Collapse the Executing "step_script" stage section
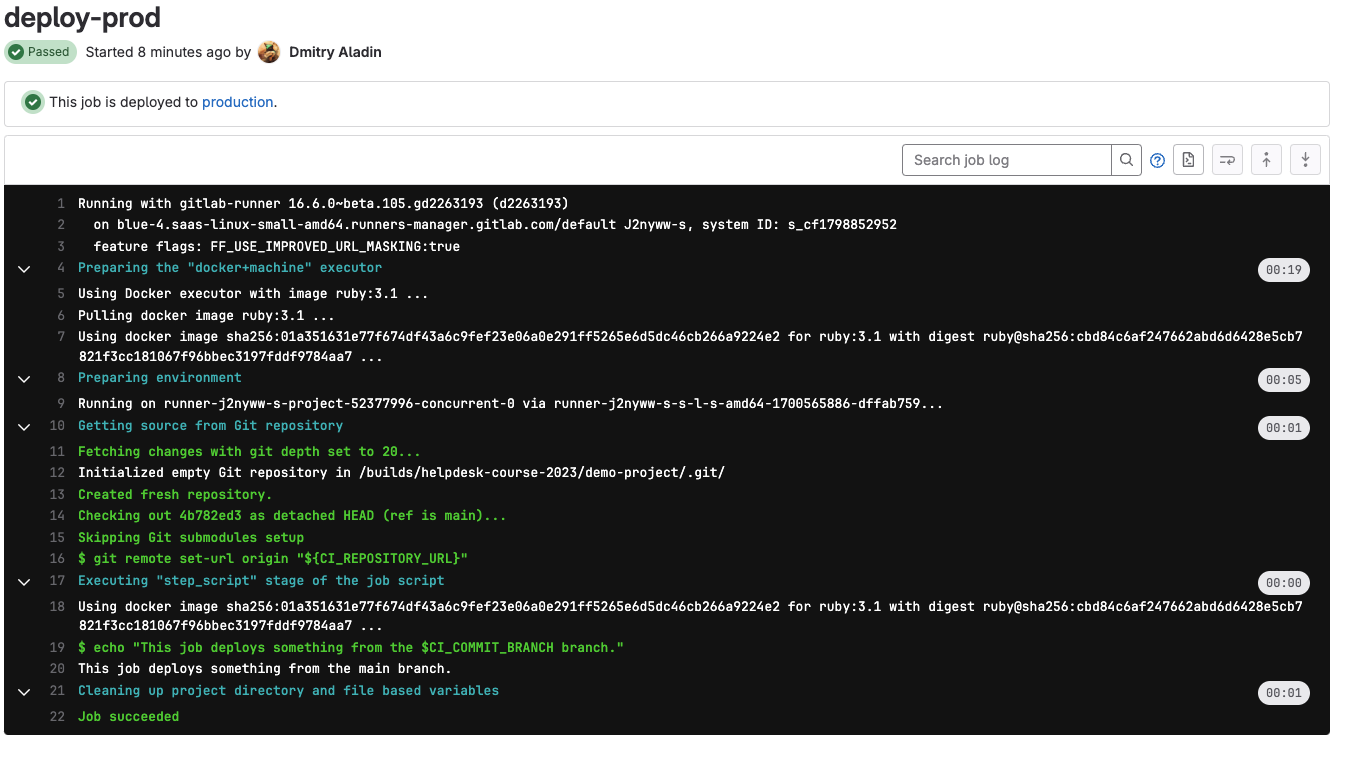The image size is (1346, 761). pyautogui.click(x=24, y=582)
